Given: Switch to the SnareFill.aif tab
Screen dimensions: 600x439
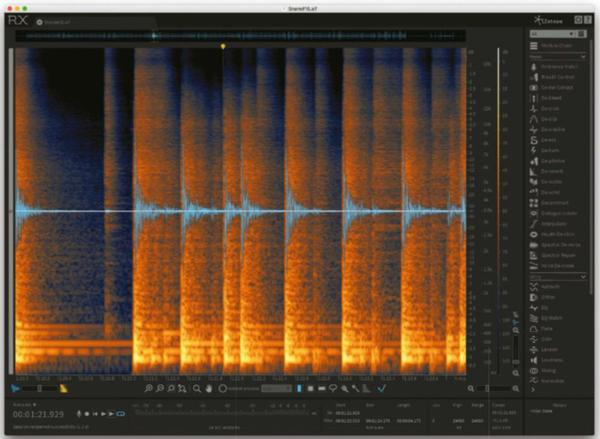Looking at the screenshot, I should (55, 20).
